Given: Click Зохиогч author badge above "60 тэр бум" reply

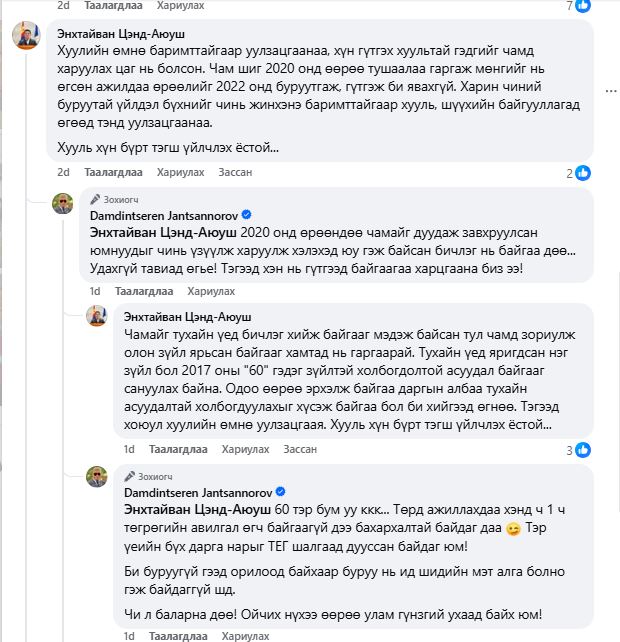Looking at the screenshot, I should click(x=150, y=475).
